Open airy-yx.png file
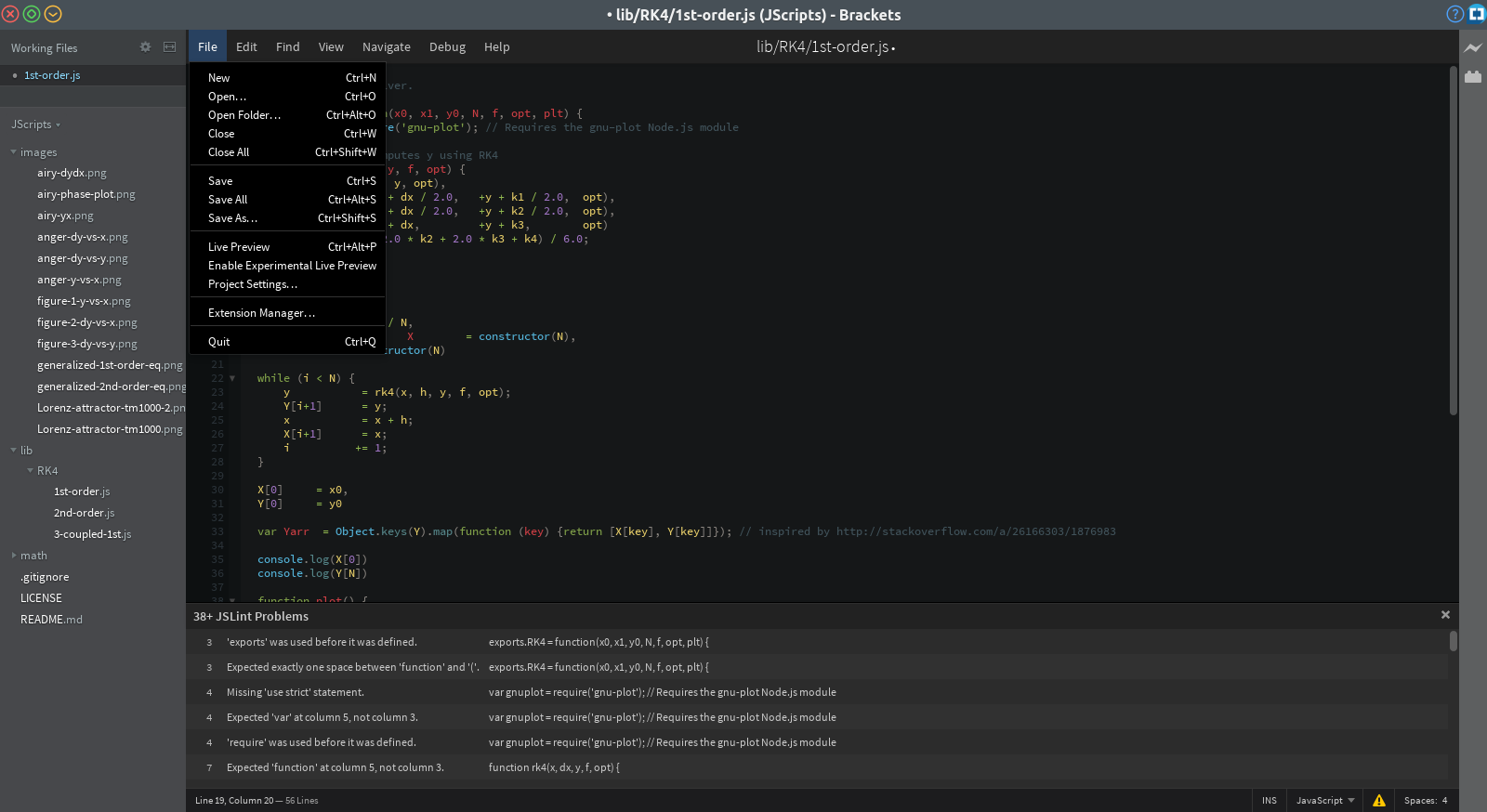Viewport: 1487px width, 812px height. tap(65, 216)
